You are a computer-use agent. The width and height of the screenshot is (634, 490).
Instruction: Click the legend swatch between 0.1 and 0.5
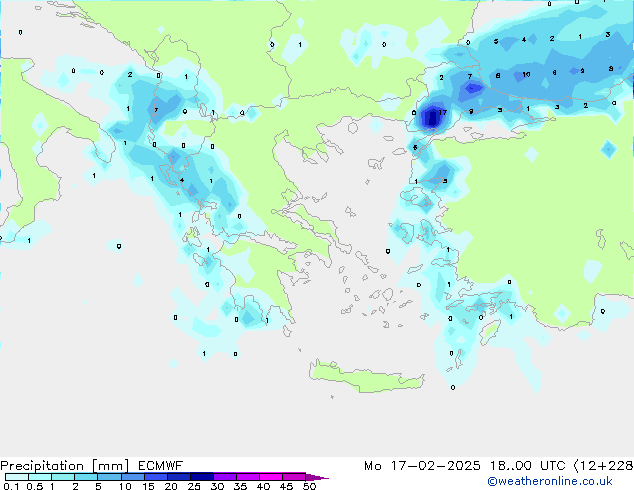point(17,477)
